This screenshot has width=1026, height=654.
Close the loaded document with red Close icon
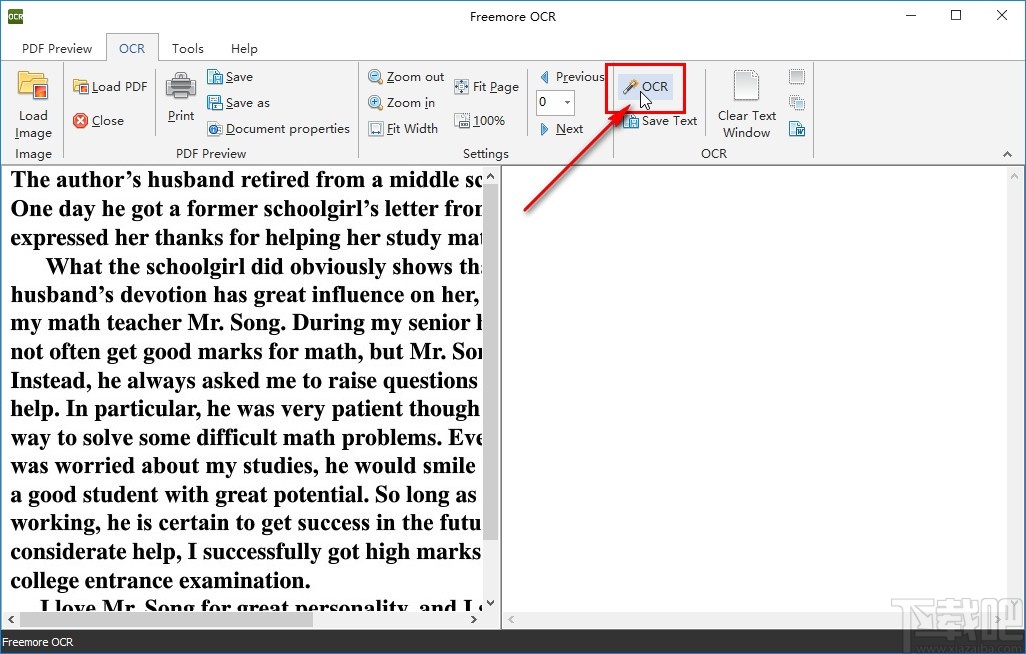[80, 120]
